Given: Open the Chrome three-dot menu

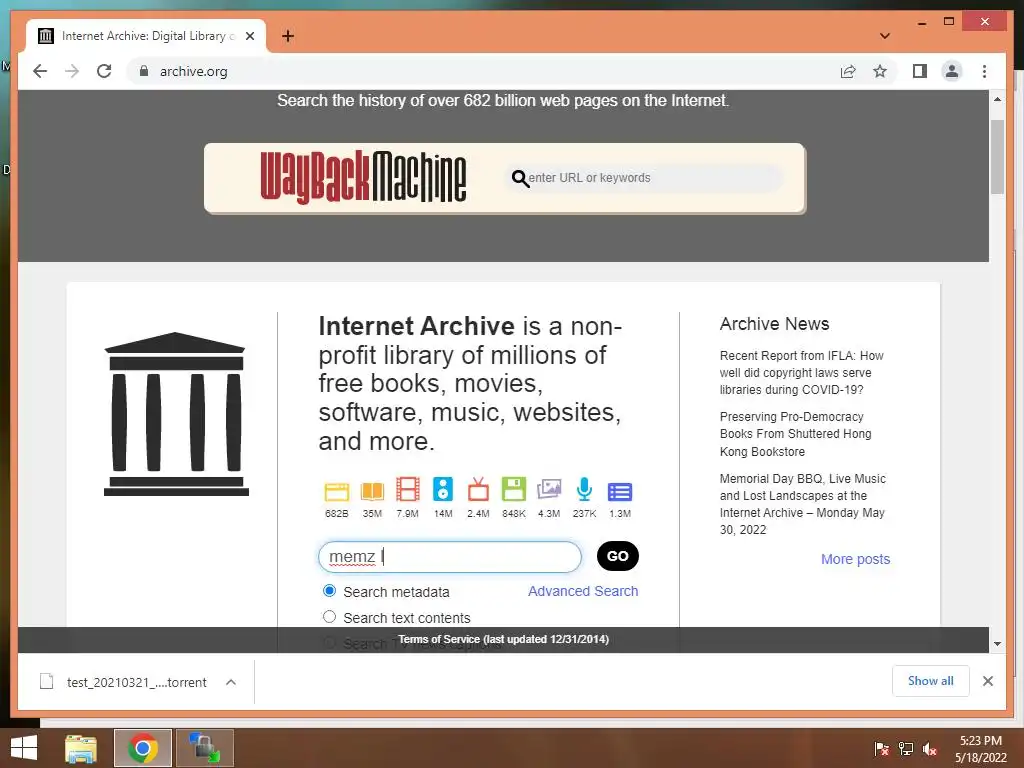Looking at the screenshot, I should coord(984,71).
